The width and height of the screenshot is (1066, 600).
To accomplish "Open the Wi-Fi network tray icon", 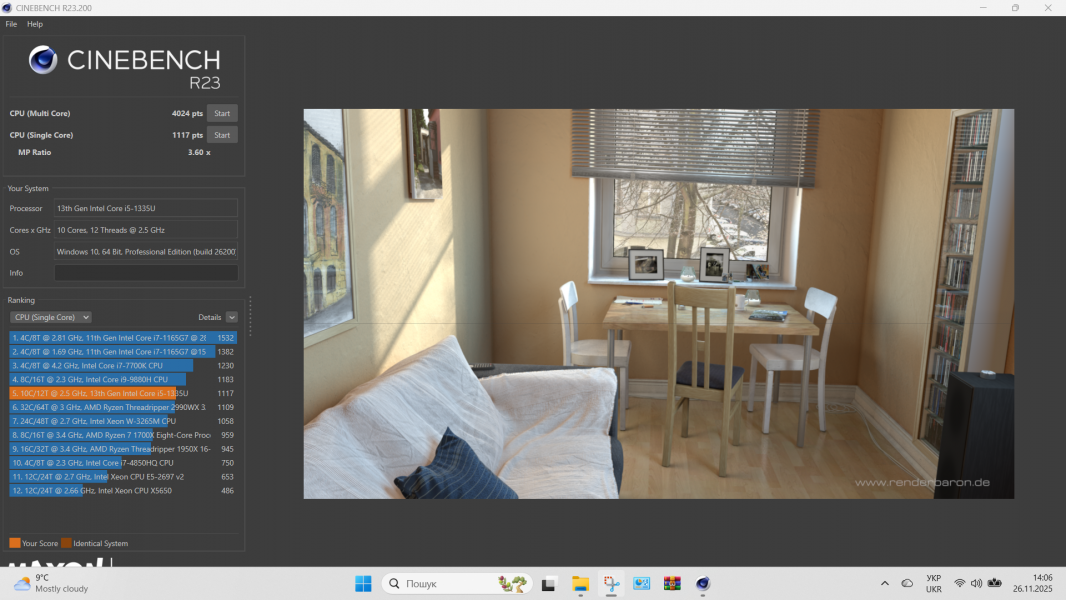I will click(x=959, y=583).
